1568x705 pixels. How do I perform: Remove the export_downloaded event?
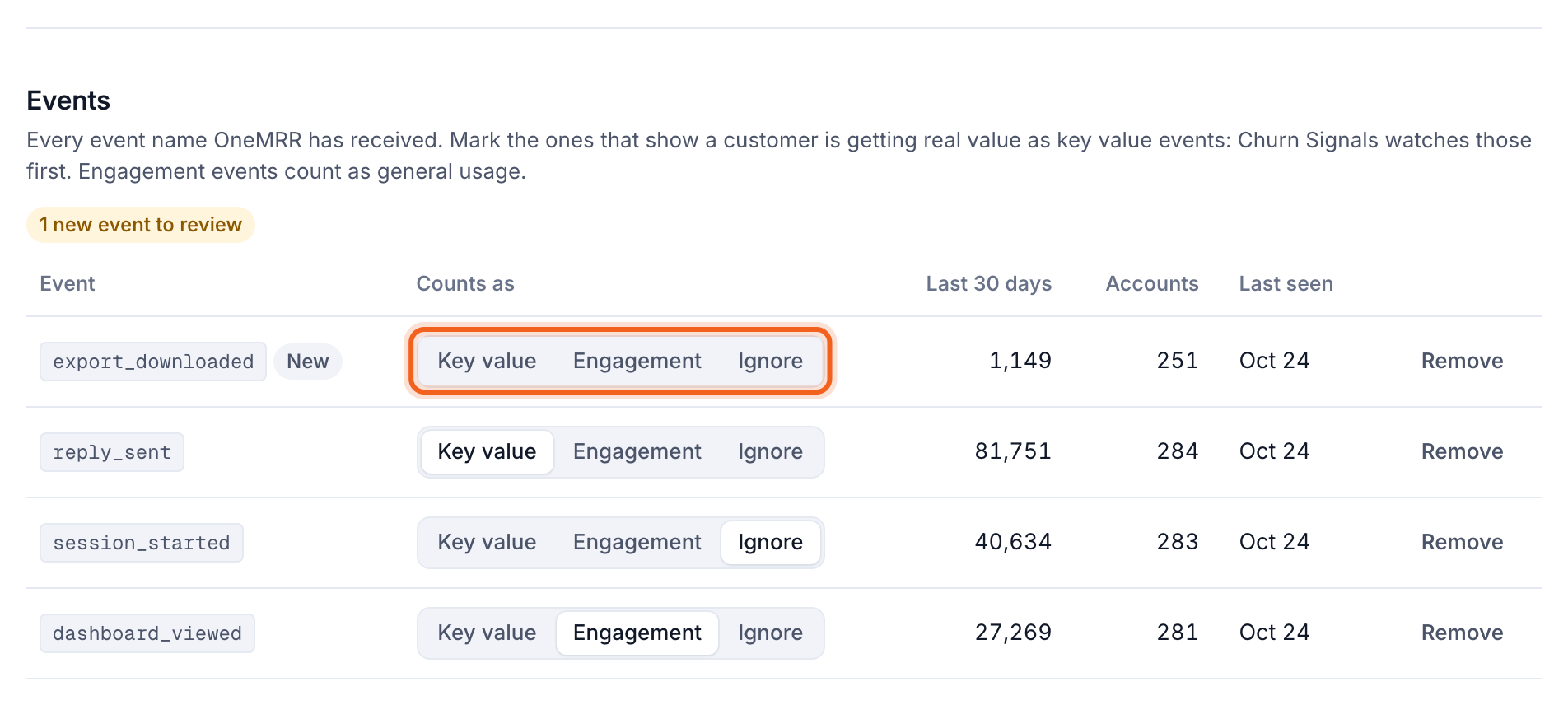[1462, 361]
